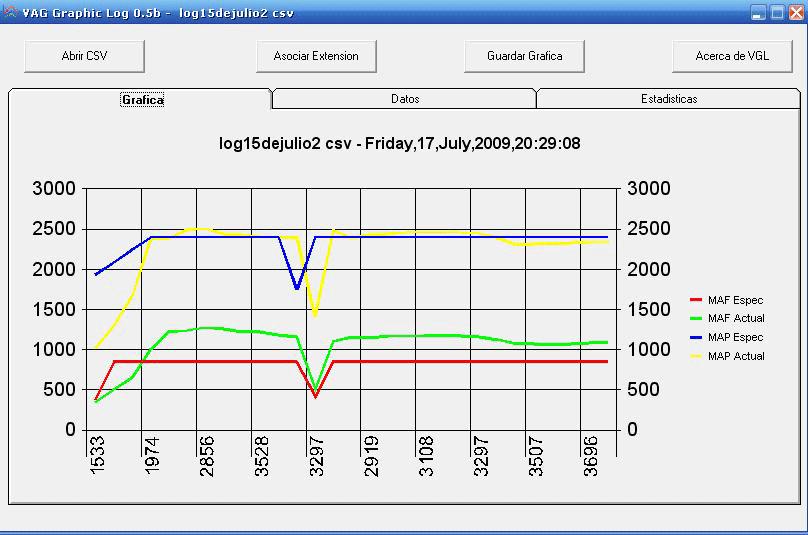This screenshot has height=535, width=808.
Task: Click the VAG Graphic Log title bar icon
Action: pyautogui.click(x=11, y=13)
